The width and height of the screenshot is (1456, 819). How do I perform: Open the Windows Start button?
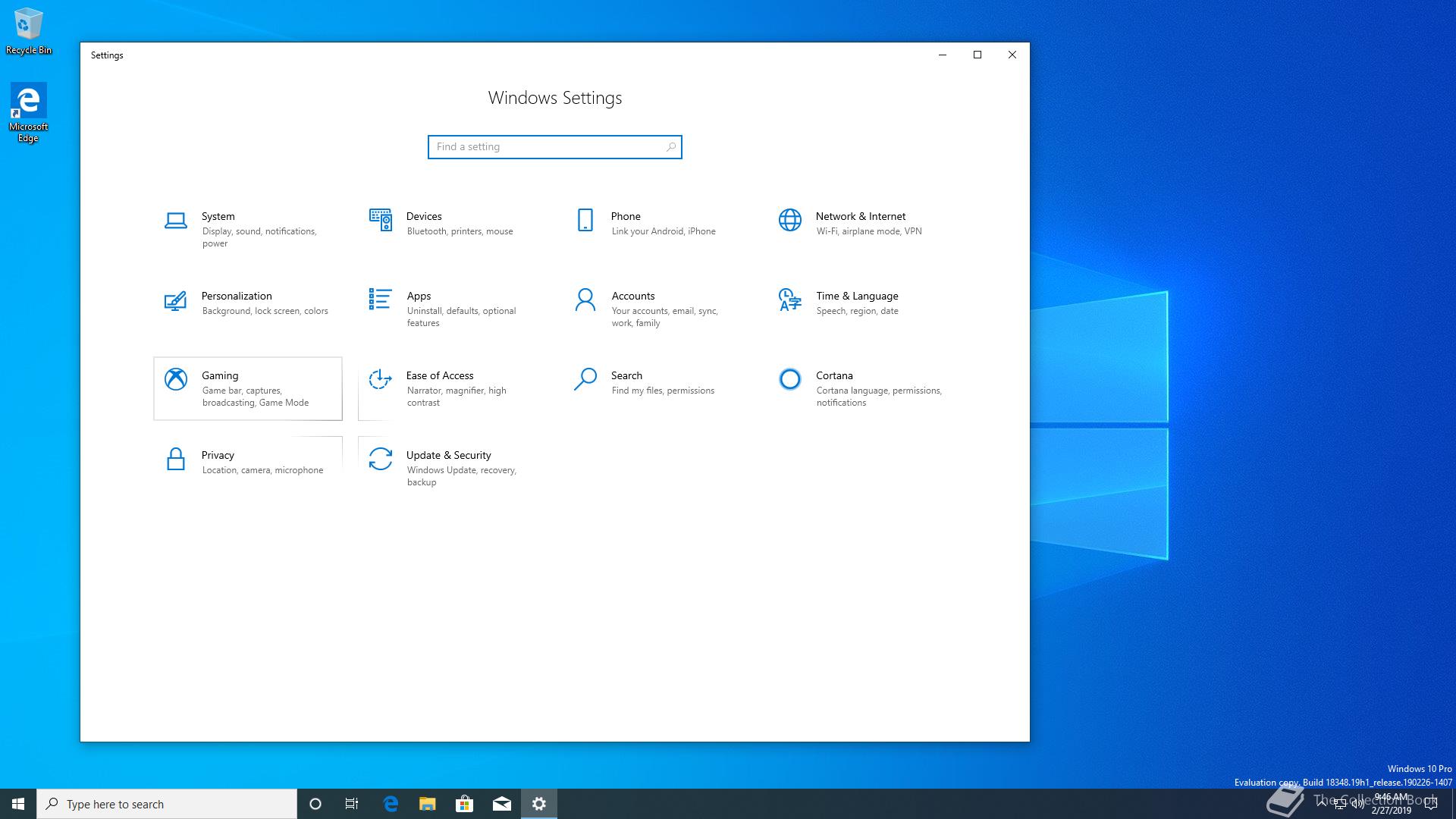[18, 804]
